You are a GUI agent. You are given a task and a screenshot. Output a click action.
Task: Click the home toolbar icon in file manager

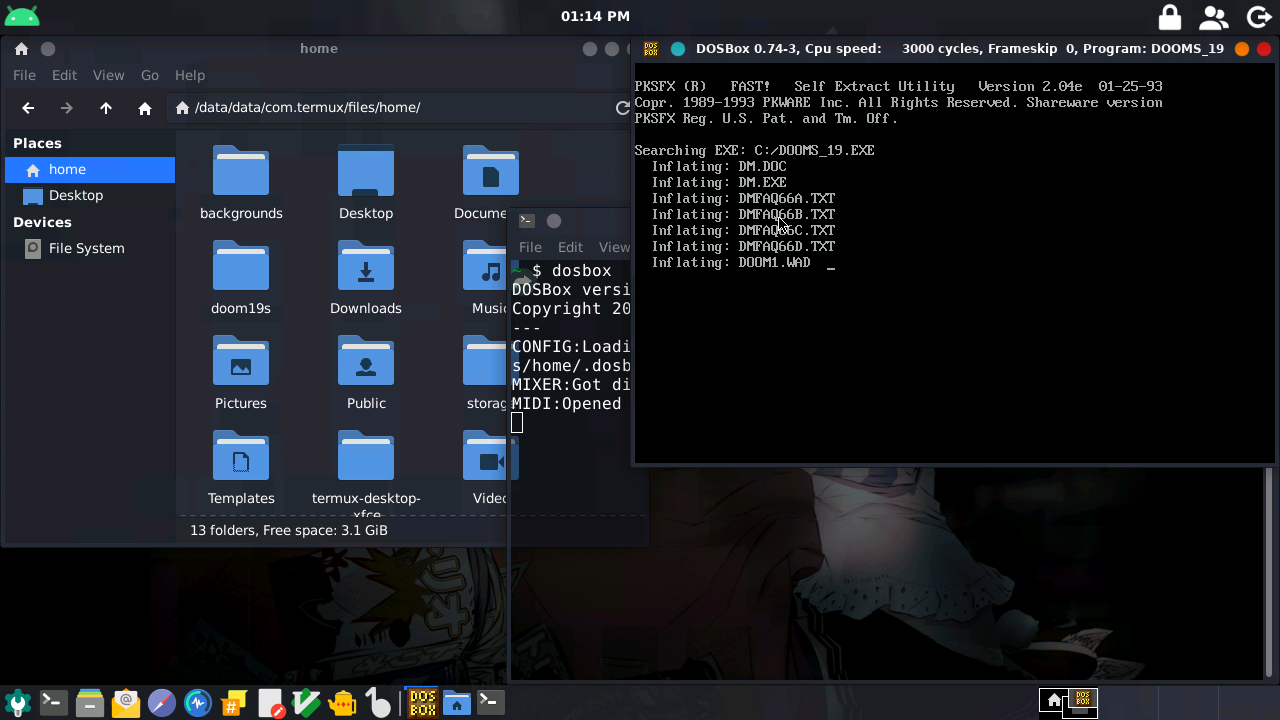coord(145,108)
